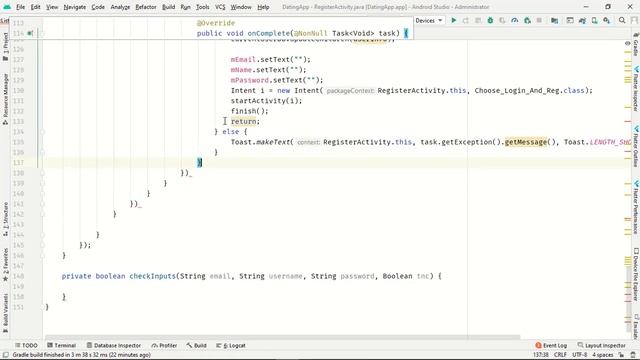Open the VCS menu
This screenshot has height=360, width=640.
(220, 7)
